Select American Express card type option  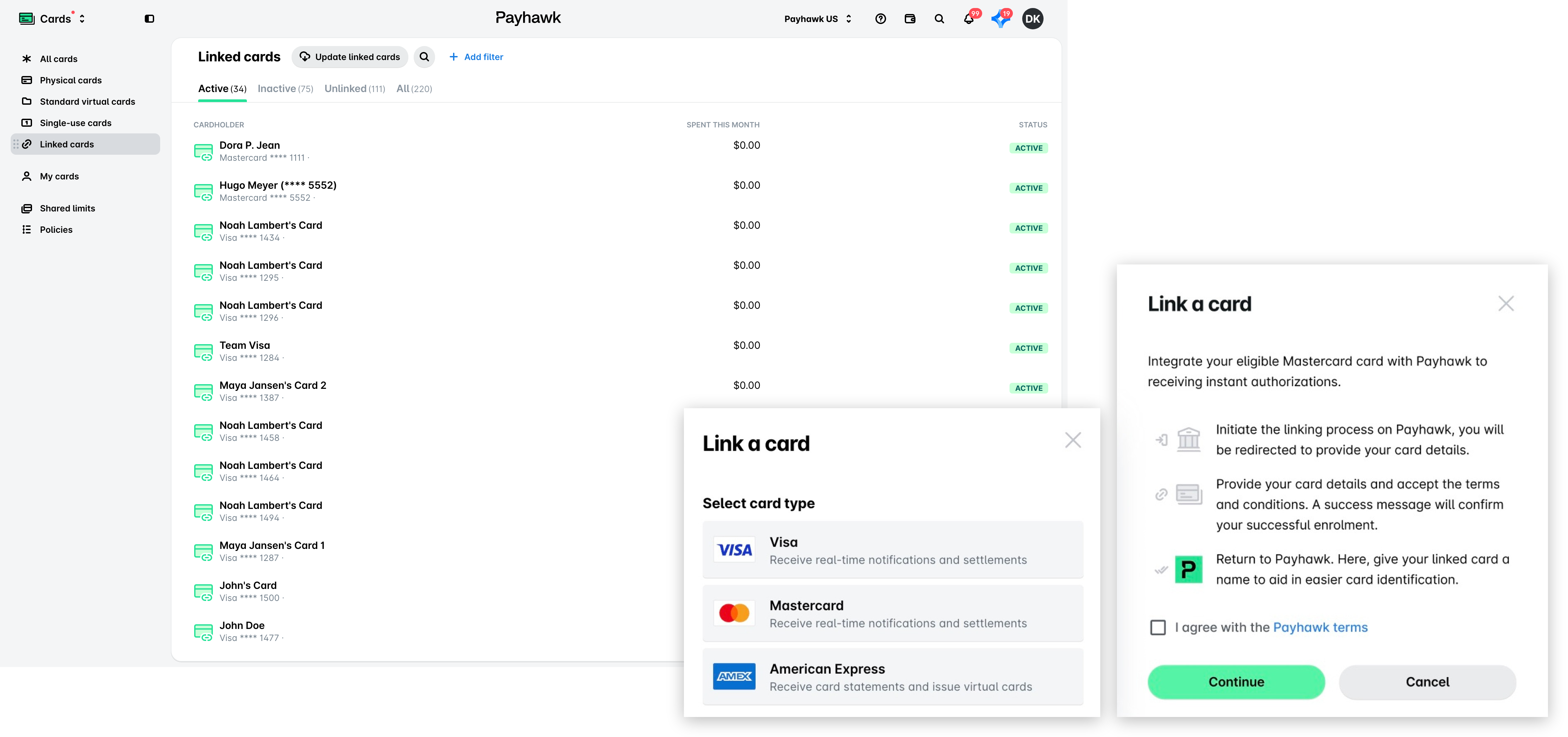coord(892,676)
